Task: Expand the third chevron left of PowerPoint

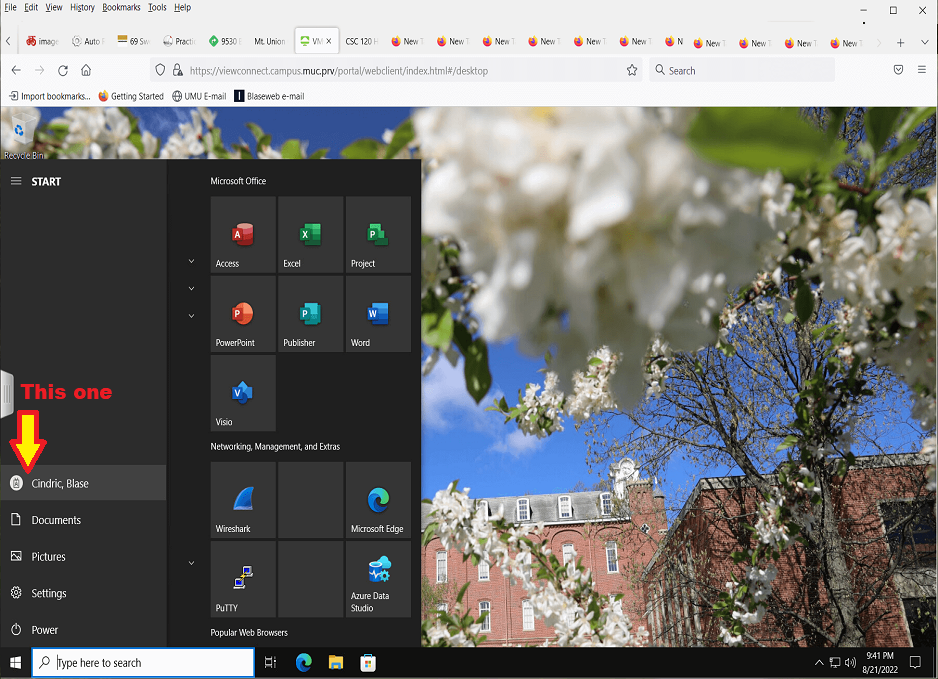Action: coord(191,316)
